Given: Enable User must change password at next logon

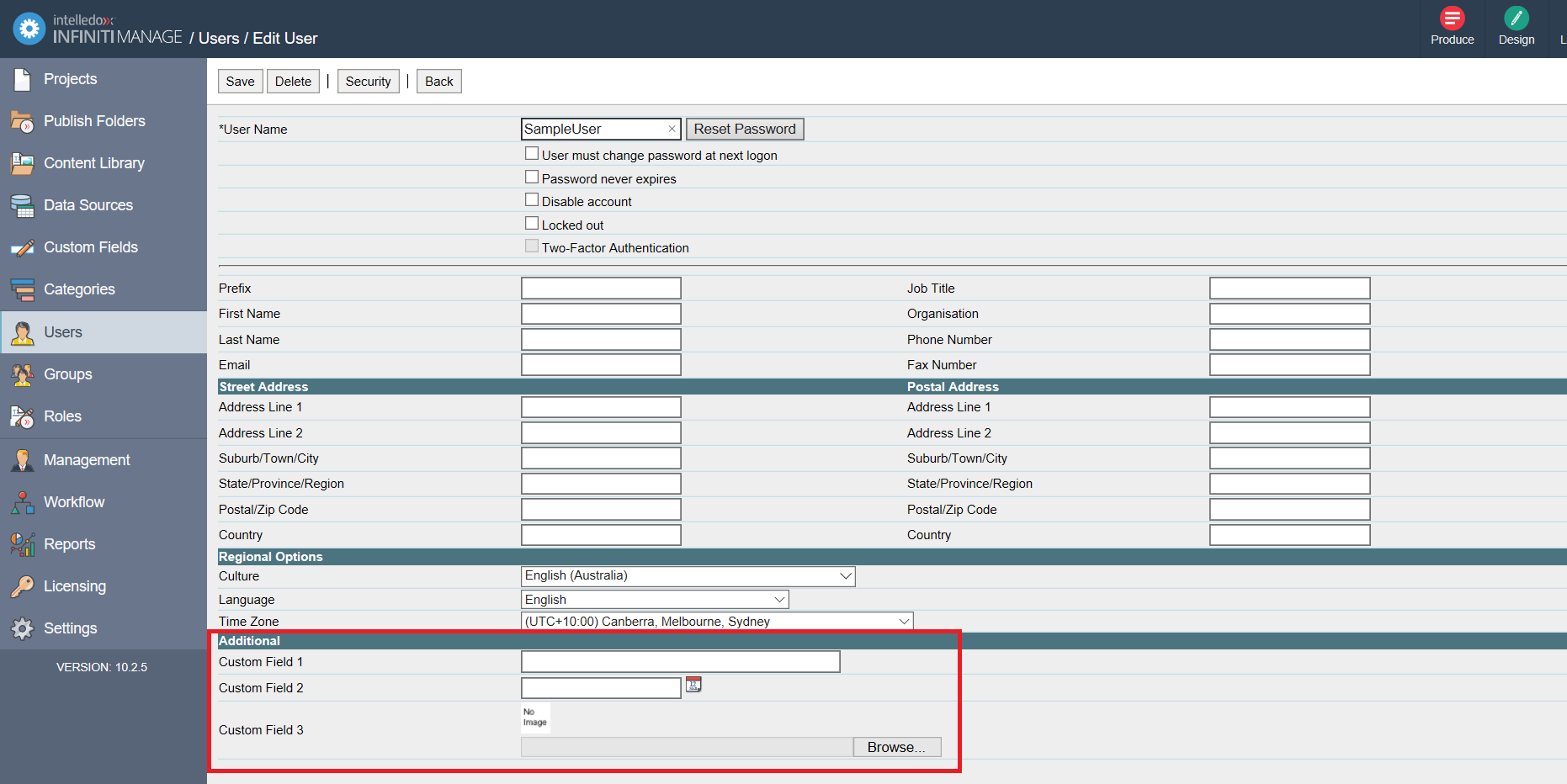Looking at the screenshot, I should click(532, 153).
